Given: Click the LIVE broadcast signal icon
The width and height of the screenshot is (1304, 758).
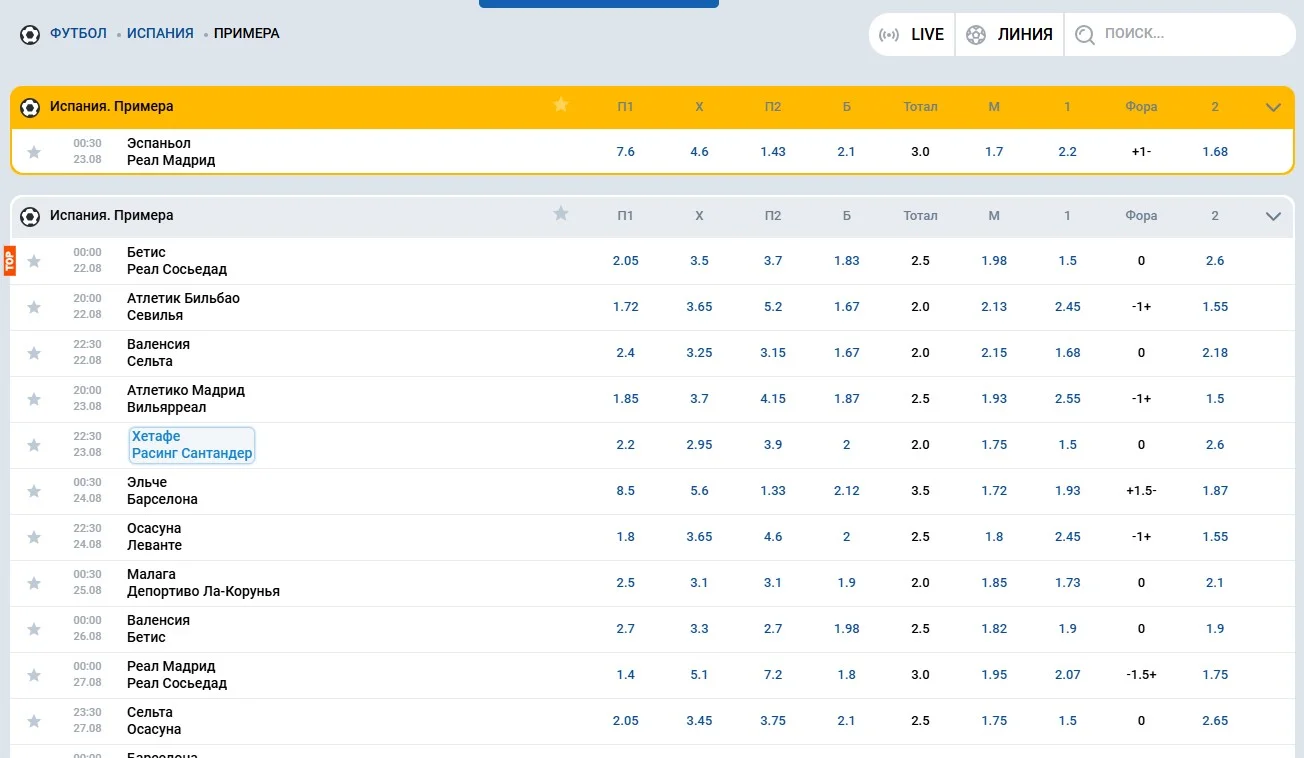Looking at the screenshot, I should point(888,35).
